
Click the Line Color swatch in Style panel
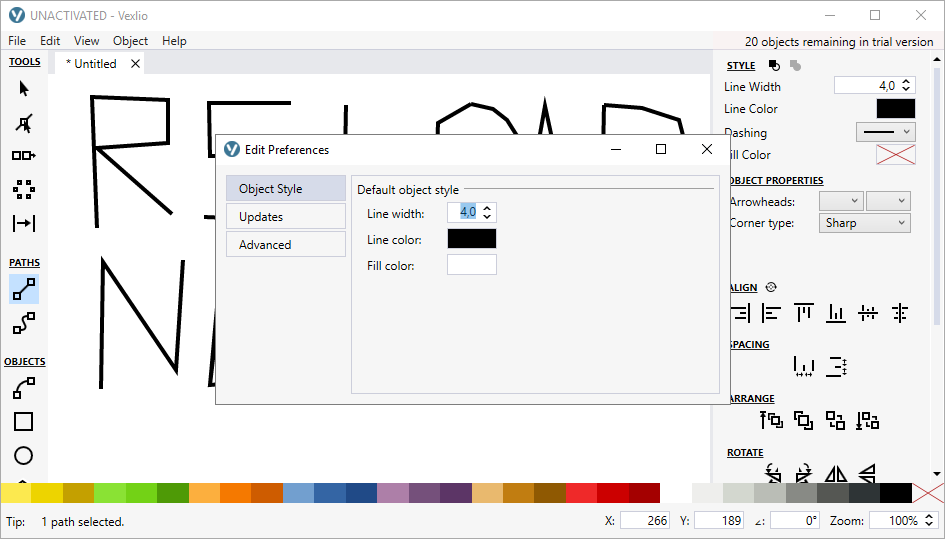pos(896,109)
